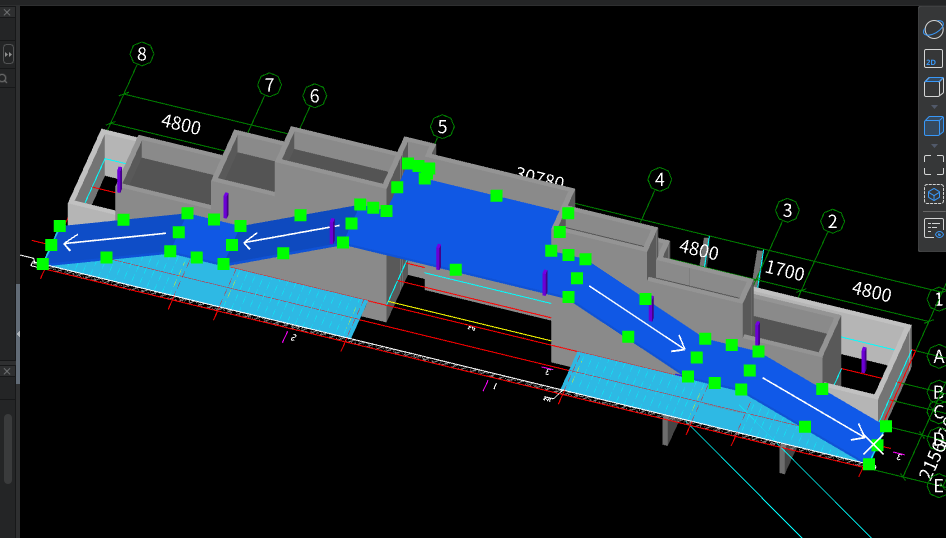Activate the orbit rotate view tool
The height and width of the screenshot is (538, 946).
933,29
